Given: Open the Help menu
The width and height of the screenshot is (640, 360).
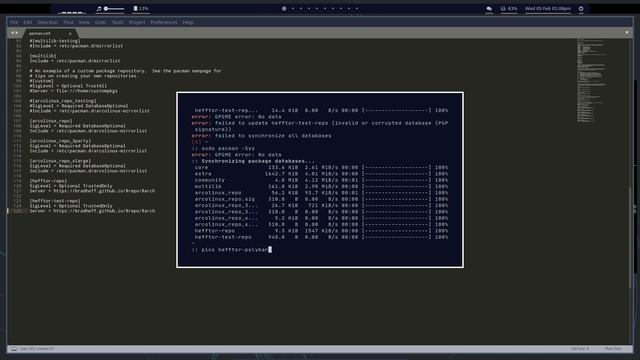Looking at the screenshot, I should [x=188, y=22].
